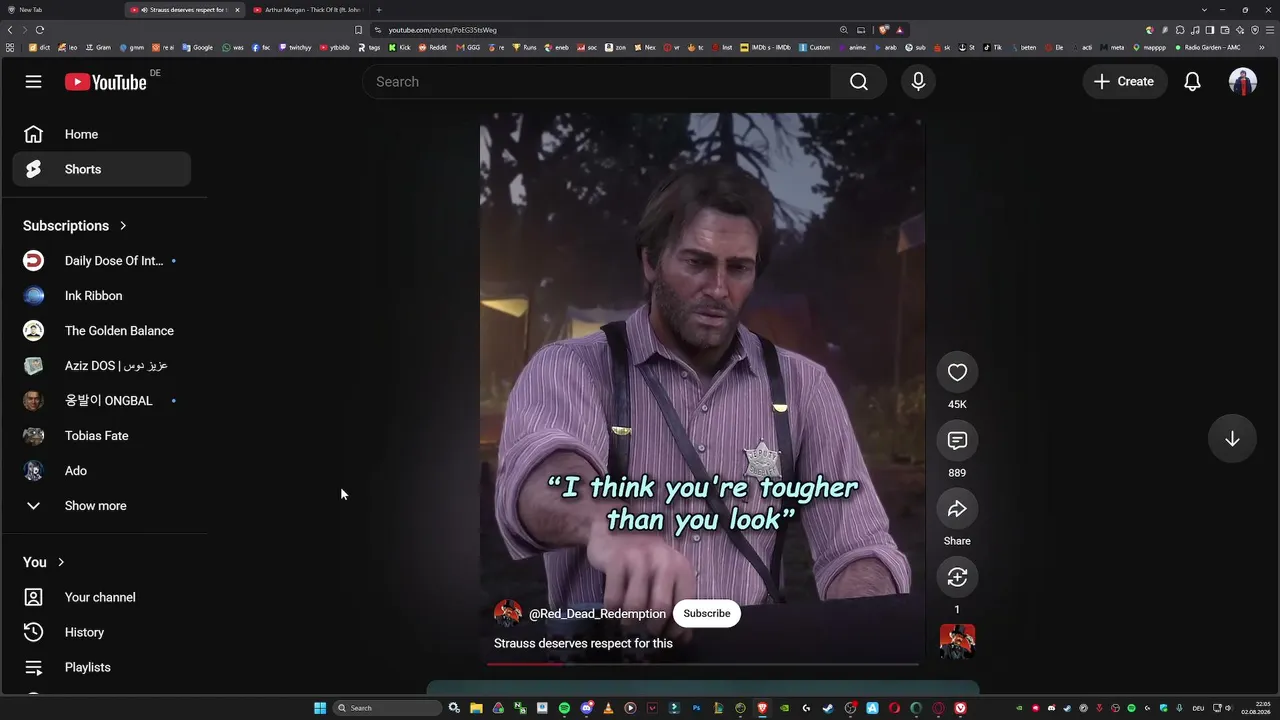
Task: Switch to the New Tab browser tab
Action: click(62, 10)
